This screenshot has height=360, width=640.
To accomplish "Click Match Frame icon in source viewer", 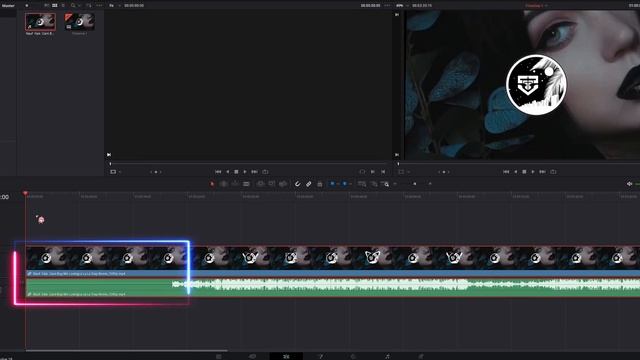I will coord(362,172).
